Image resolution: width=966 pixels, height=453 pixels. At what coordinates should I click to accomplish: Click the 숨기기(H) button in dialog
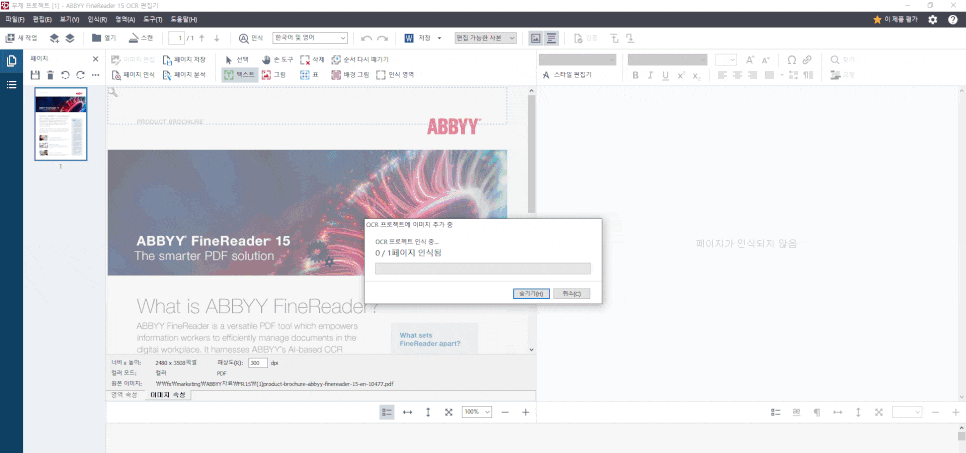[531, 293]
